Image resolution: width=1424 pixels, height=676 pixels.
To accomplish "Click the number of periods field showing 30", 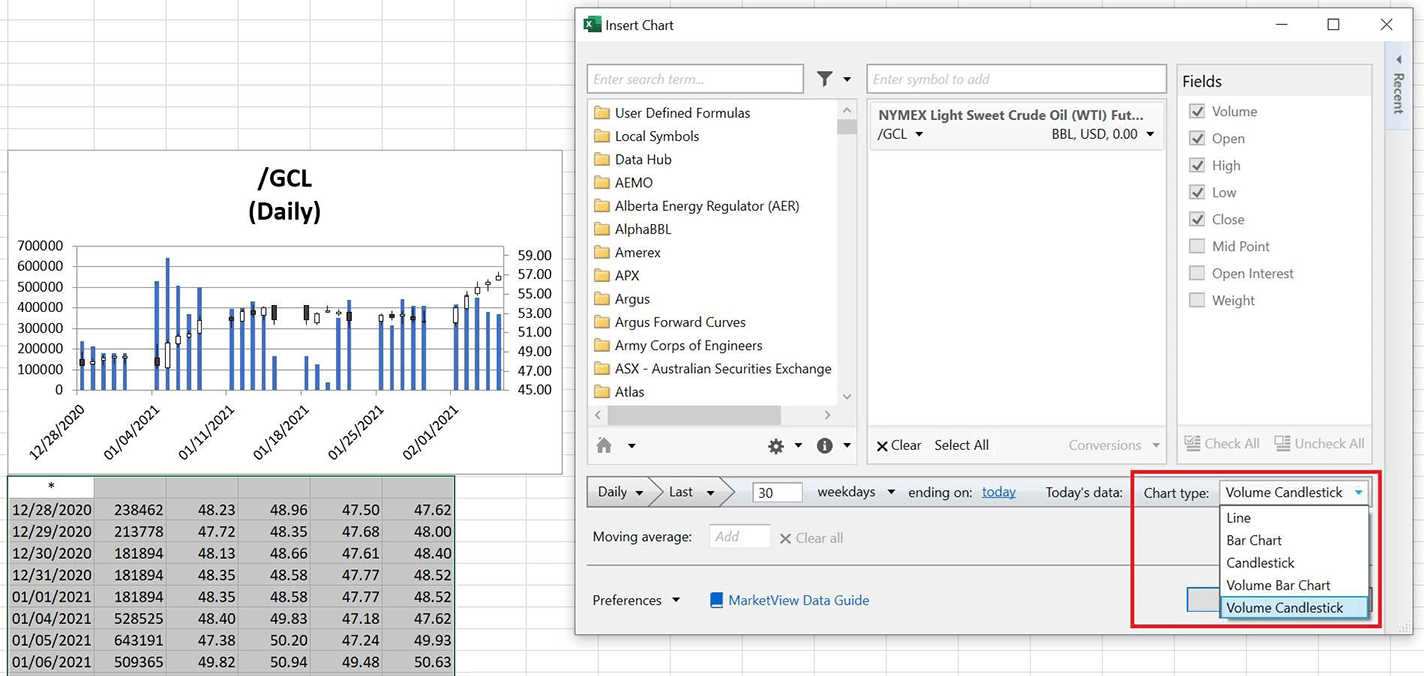I will pyautogui.click(x=778, y=492).
